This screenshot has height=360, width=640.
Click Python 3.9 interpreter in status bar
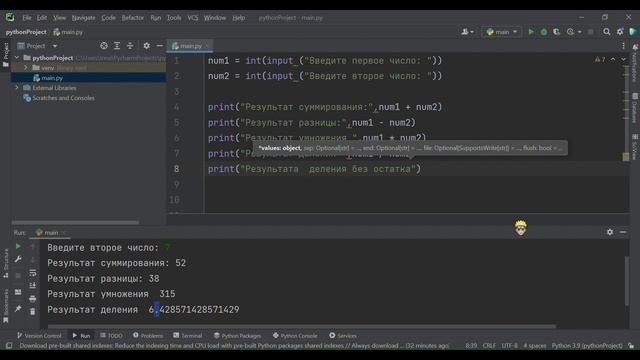[587, 346]
